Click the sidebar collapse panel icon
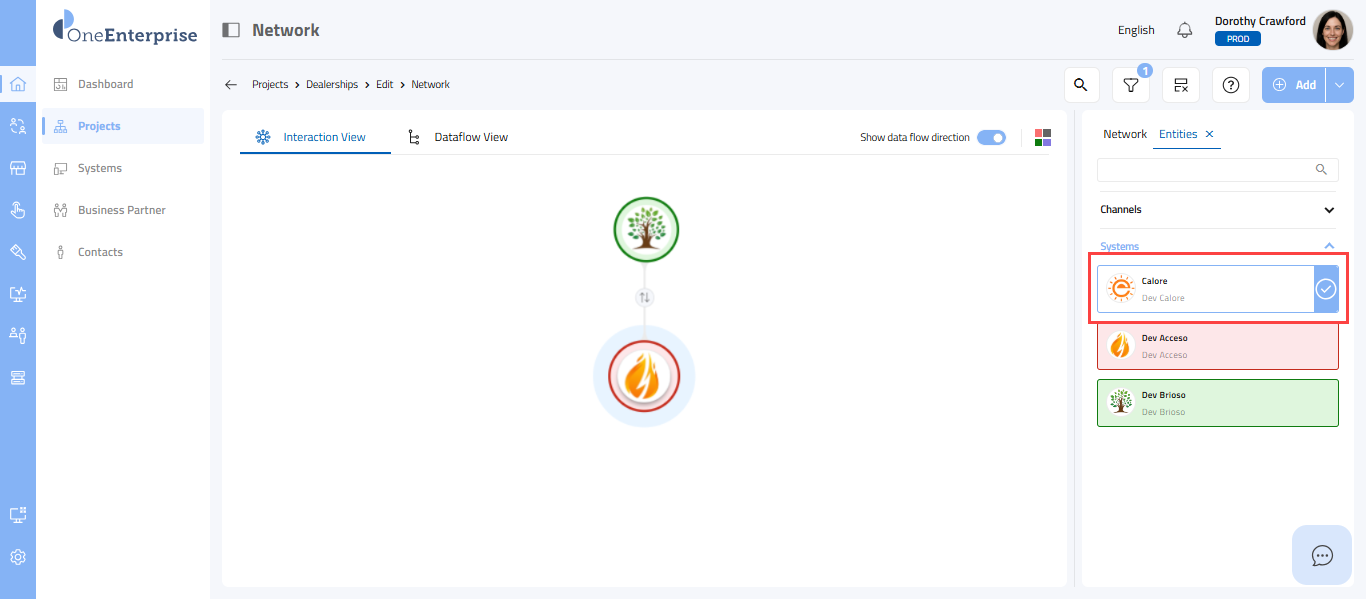Image resolution: width=1366 pixels, height=599 pixels. pos(231,30)
